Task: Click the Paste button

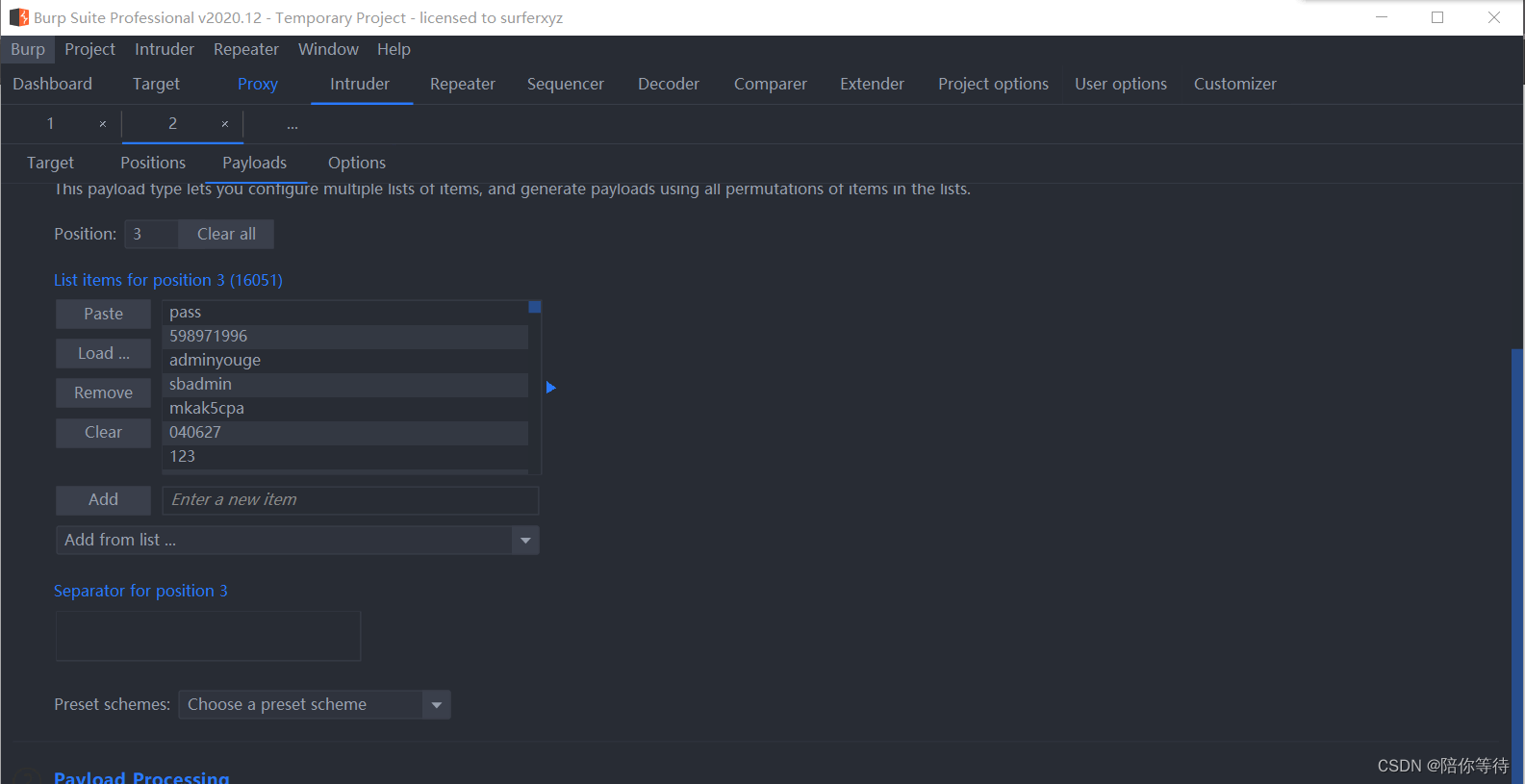Action: 103,314
